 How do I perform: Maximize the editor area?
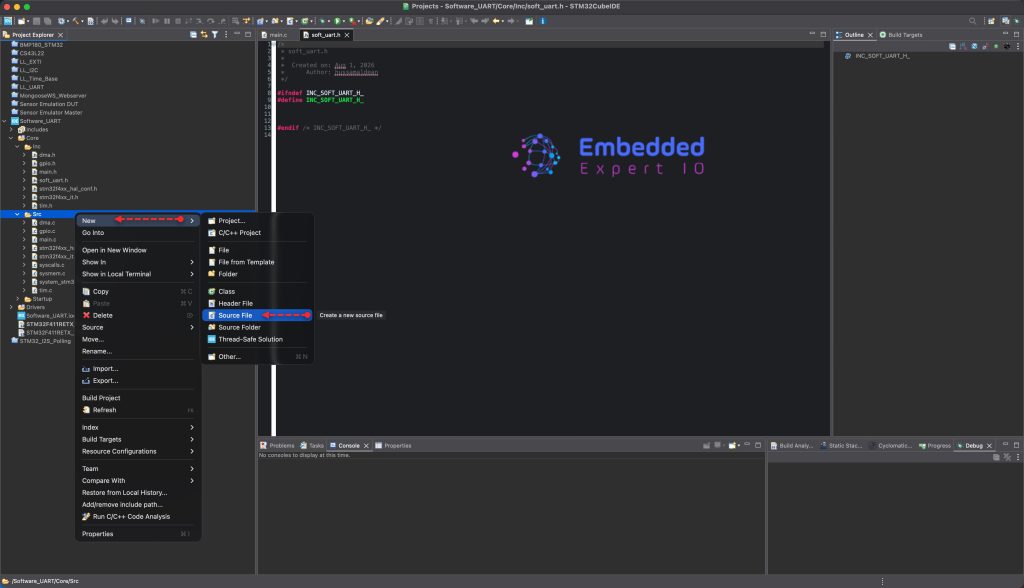pyautogui.click(x=823, y=35)
